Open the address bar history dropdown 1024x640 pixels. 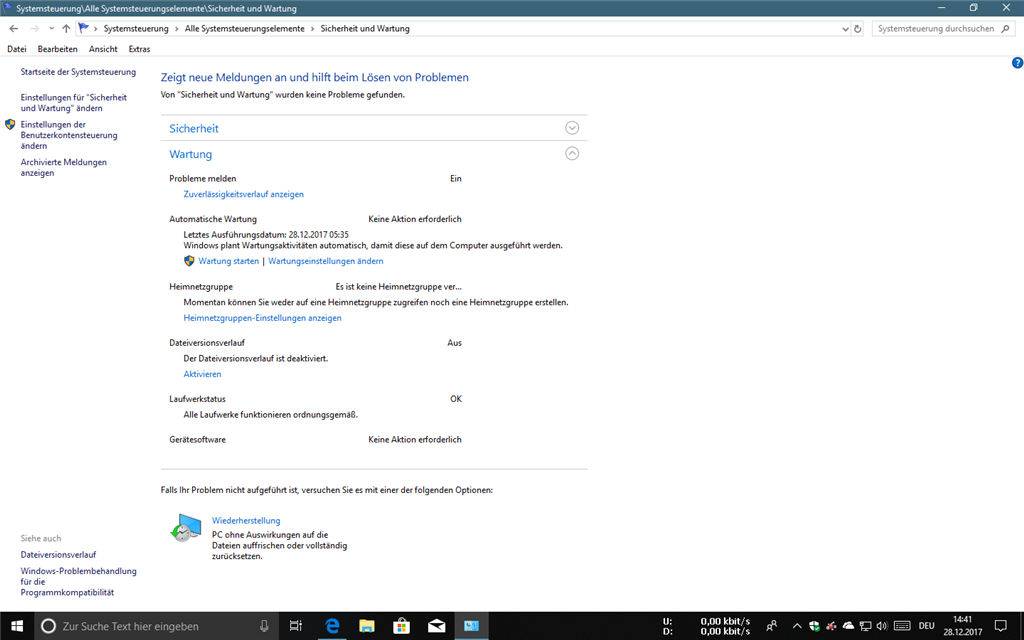(x=845, y=29)
